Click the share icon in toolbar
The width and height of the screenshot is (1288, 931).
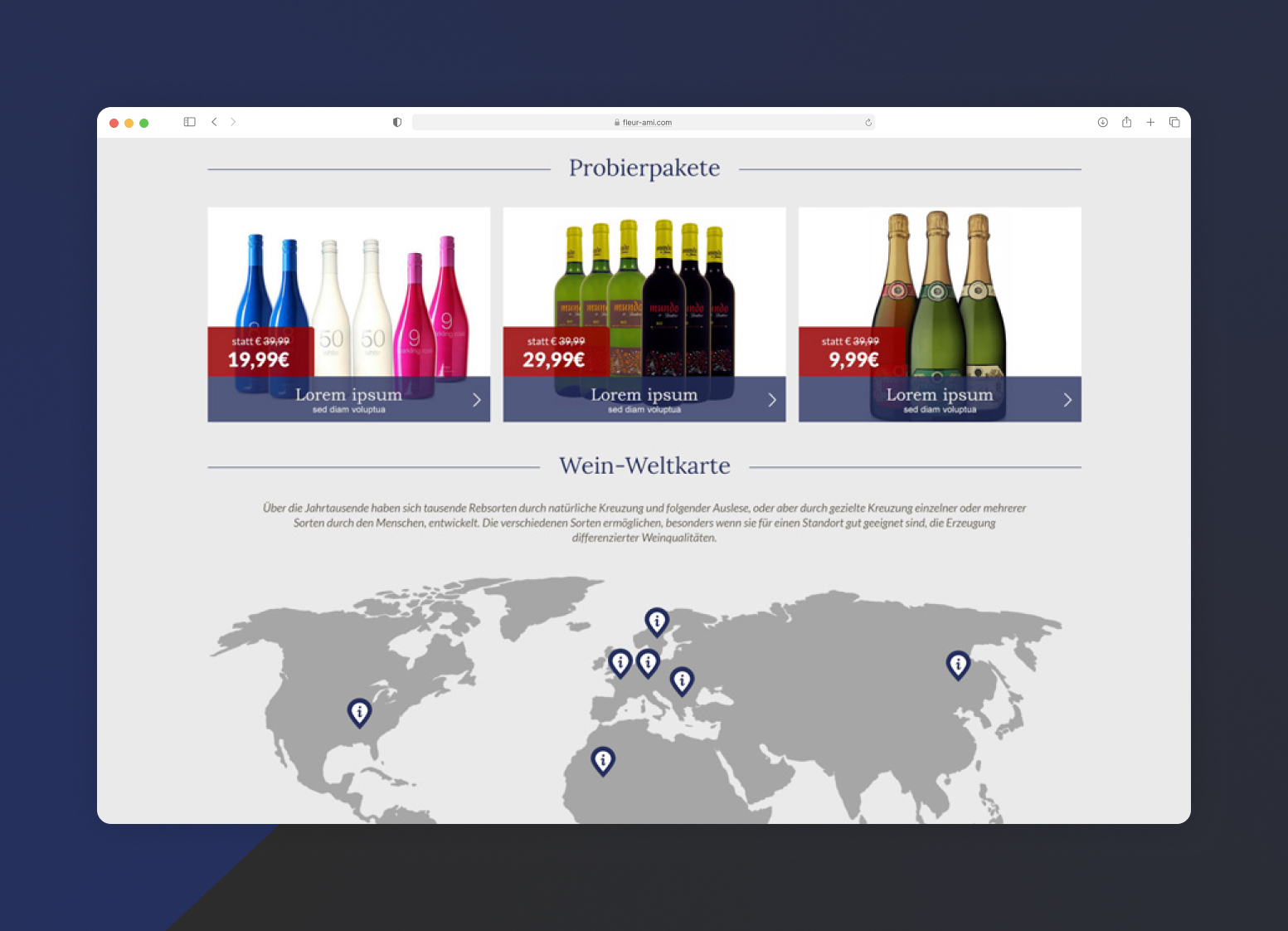click(1126, 122)
